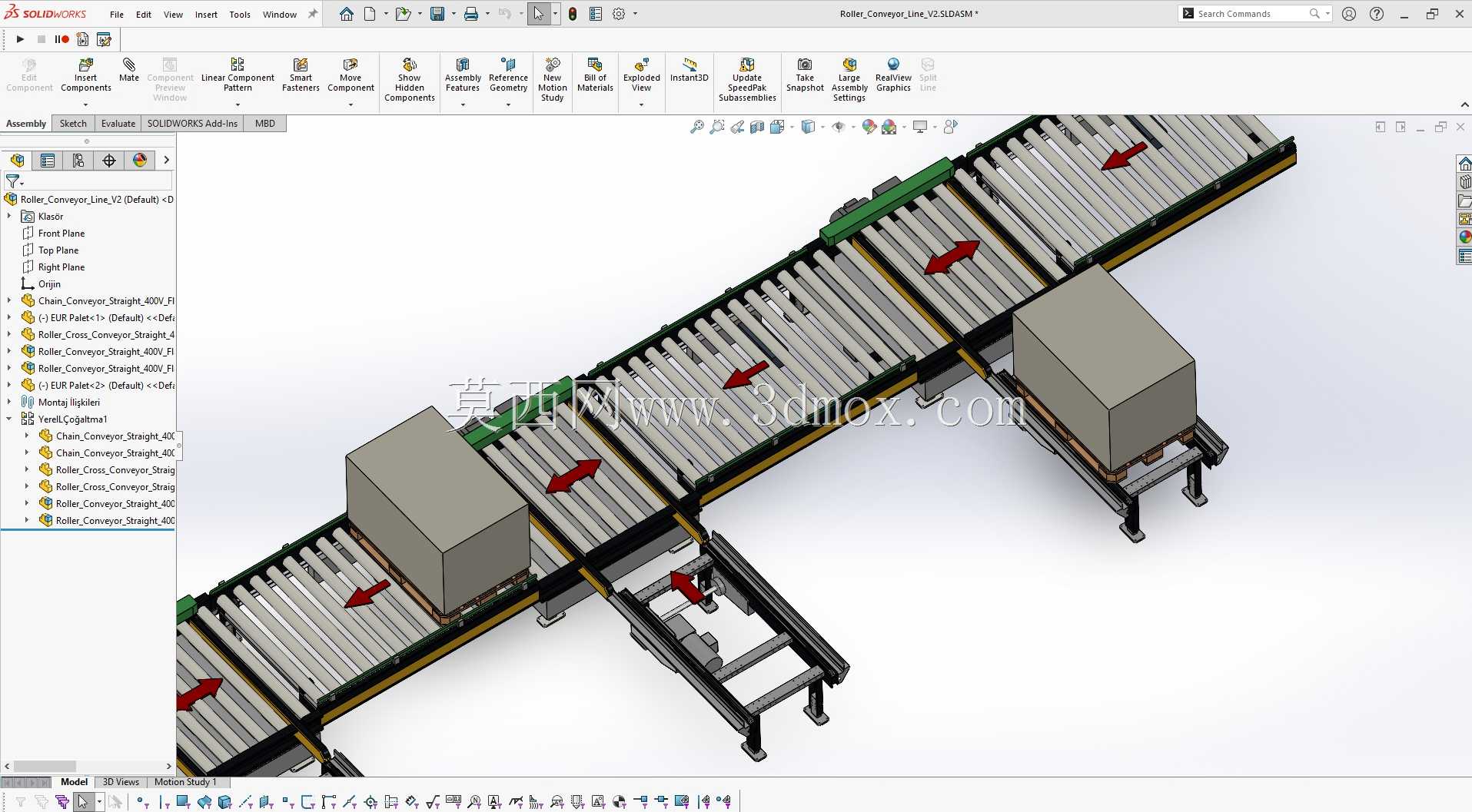Collapse the CommandManager ribbon chevron
This screenshot has height=812, width=1472.
click(1464, 105)
